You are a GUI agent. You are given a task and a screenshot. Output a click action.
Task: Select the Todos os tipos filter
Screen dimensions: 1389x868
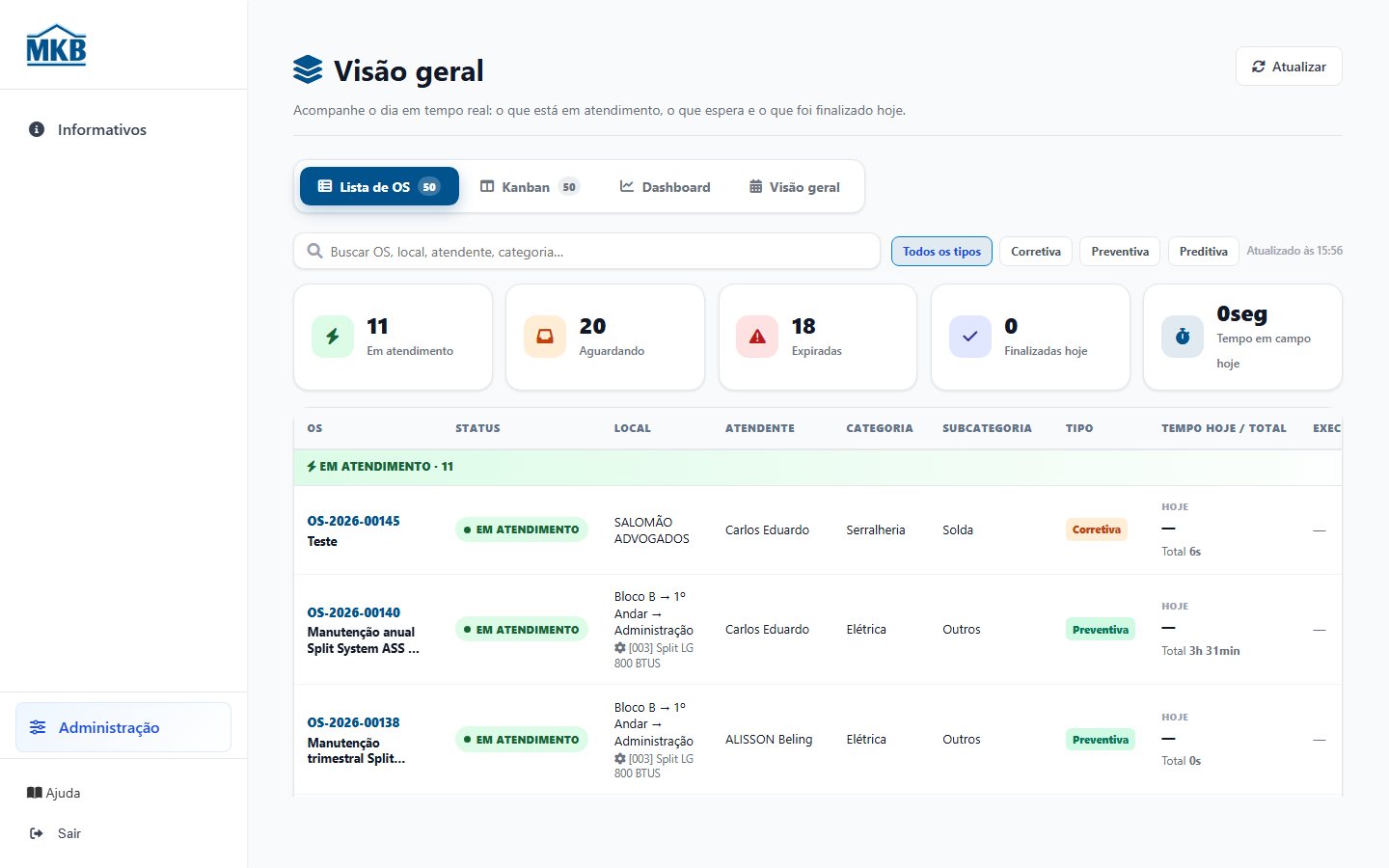(941, 251)
